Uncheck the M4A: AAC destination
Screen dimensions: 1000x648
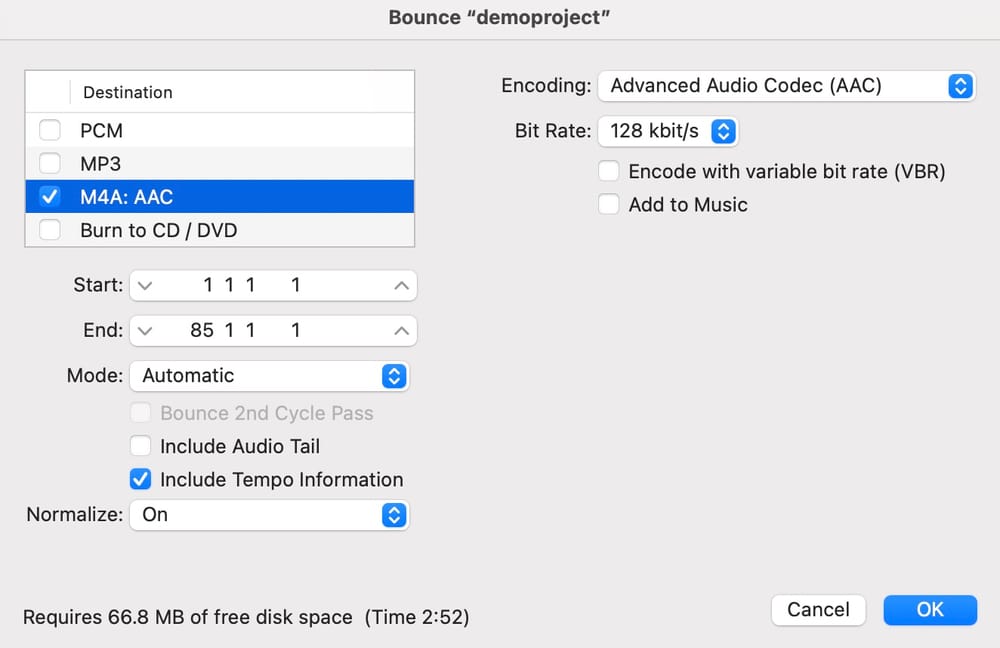[x=50, y=196]
